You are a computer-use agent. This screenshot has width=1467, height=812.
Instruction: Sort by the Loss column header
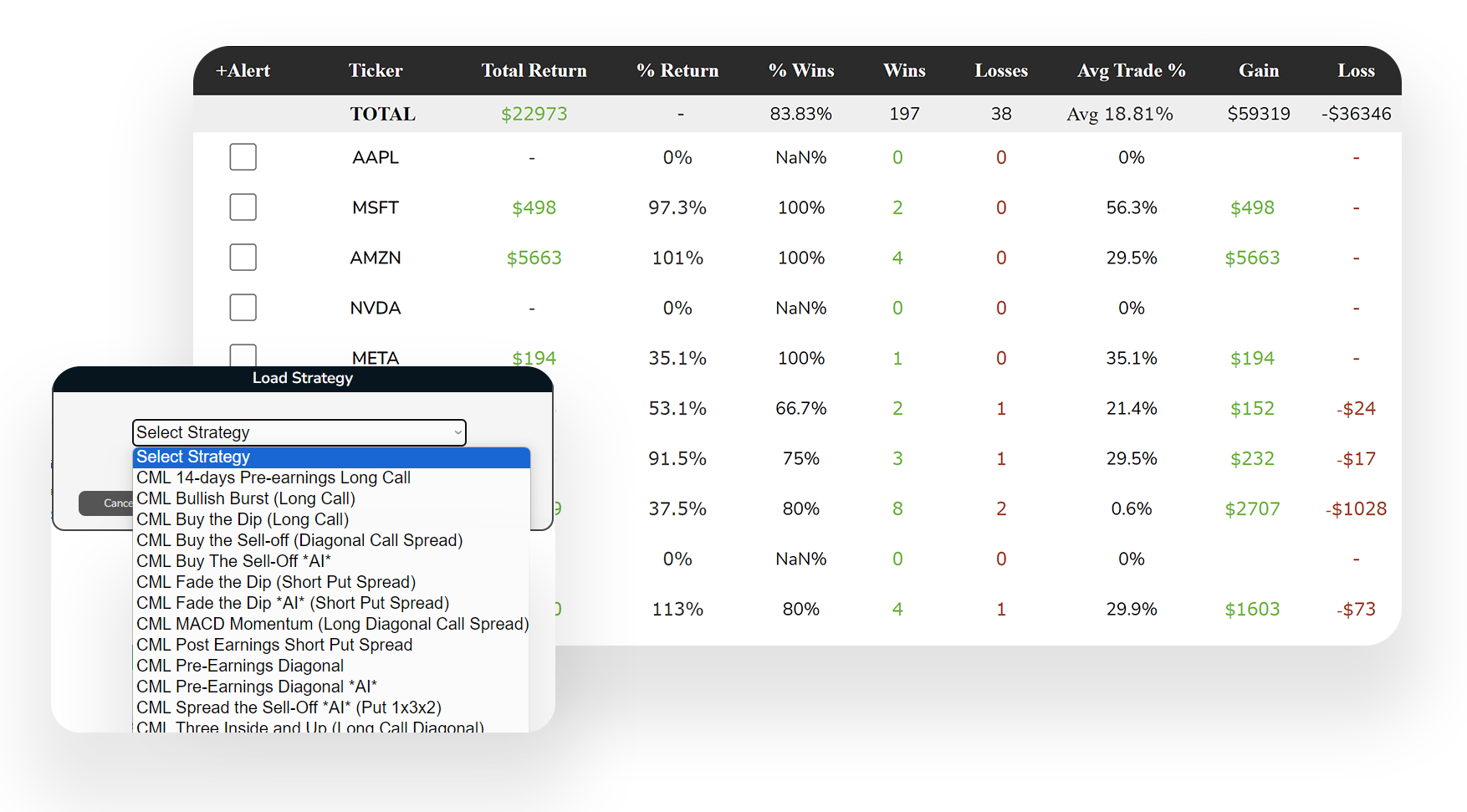point(1356,71)
